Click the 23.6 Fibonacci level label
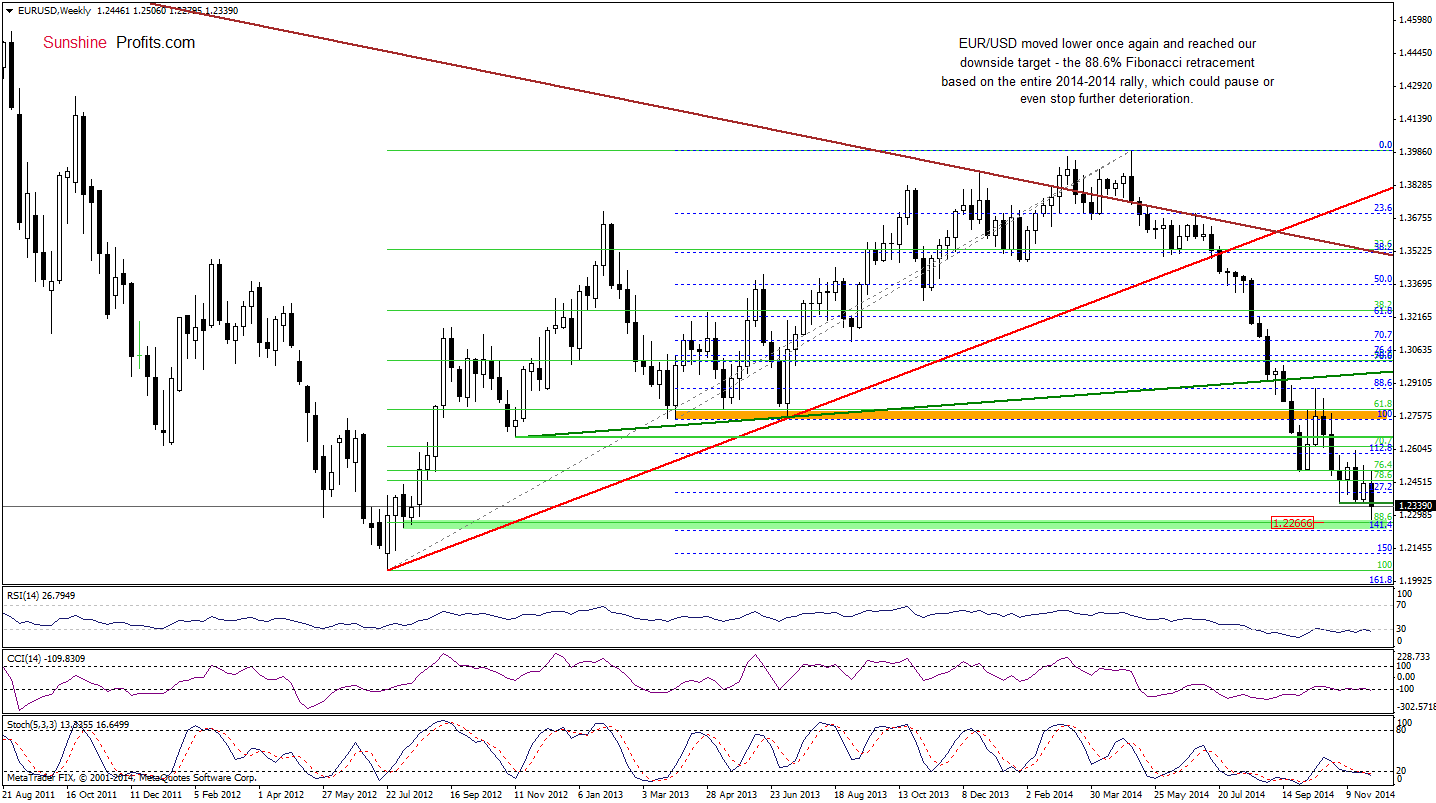The width and height of the screenshot is (1436, 803). click(1384, 208)
